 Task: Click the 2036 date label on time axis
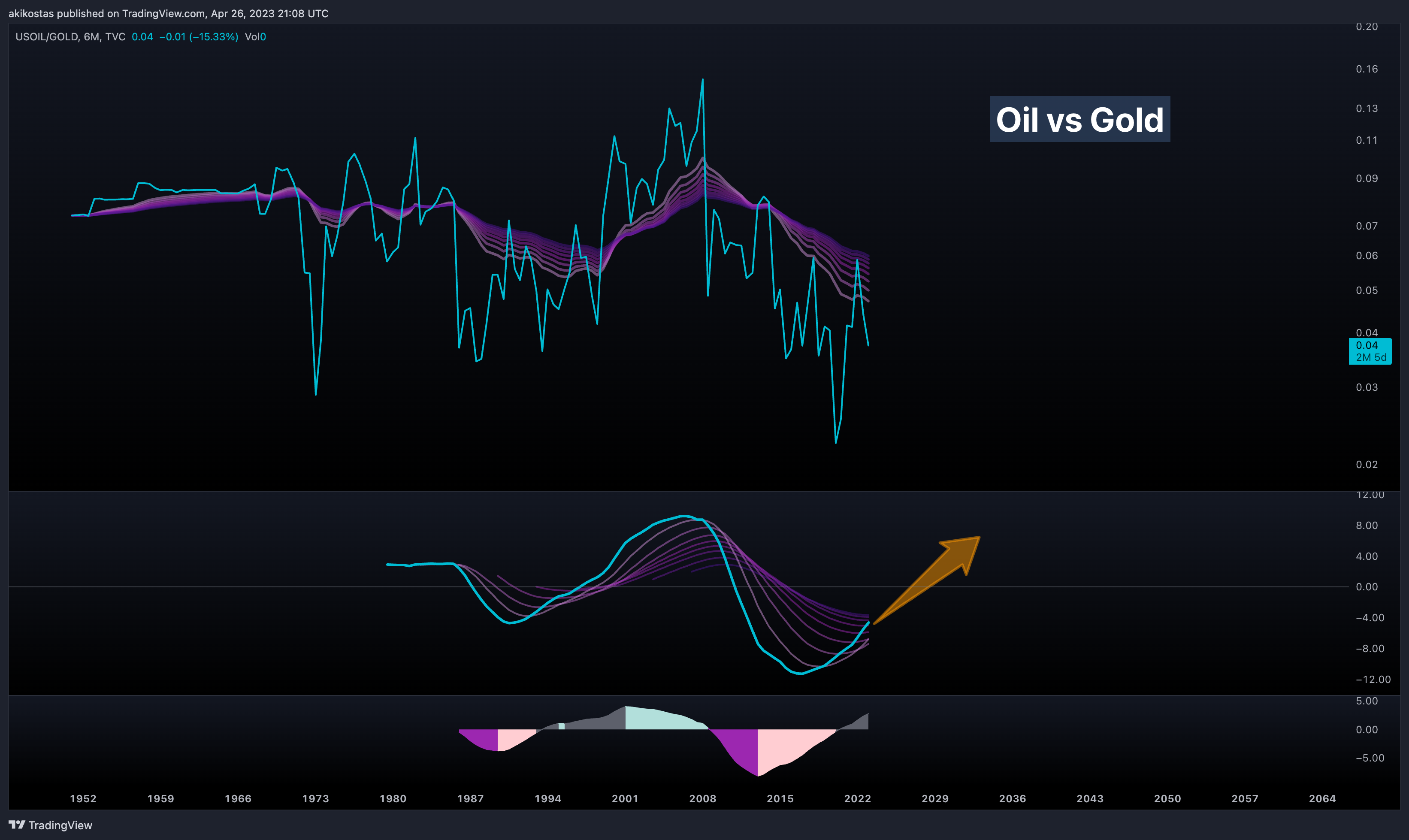pyautogui.click(x=1013, y=799)
